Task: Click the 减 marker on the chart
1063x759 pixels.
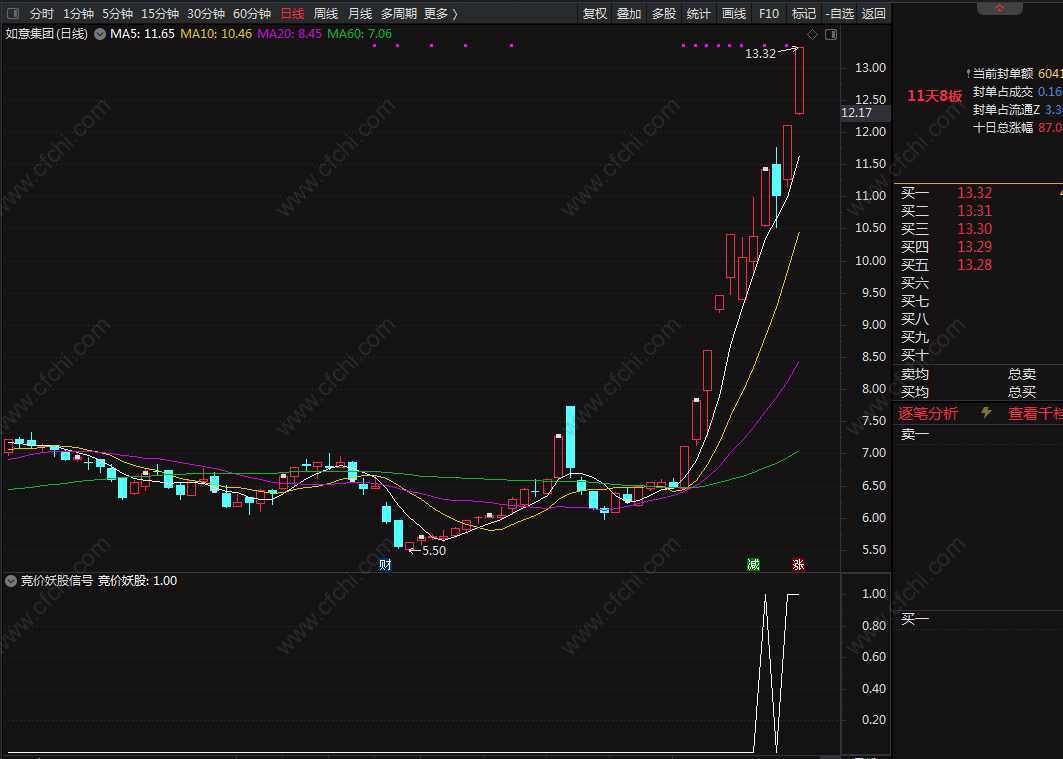Action: coord(753,565)
